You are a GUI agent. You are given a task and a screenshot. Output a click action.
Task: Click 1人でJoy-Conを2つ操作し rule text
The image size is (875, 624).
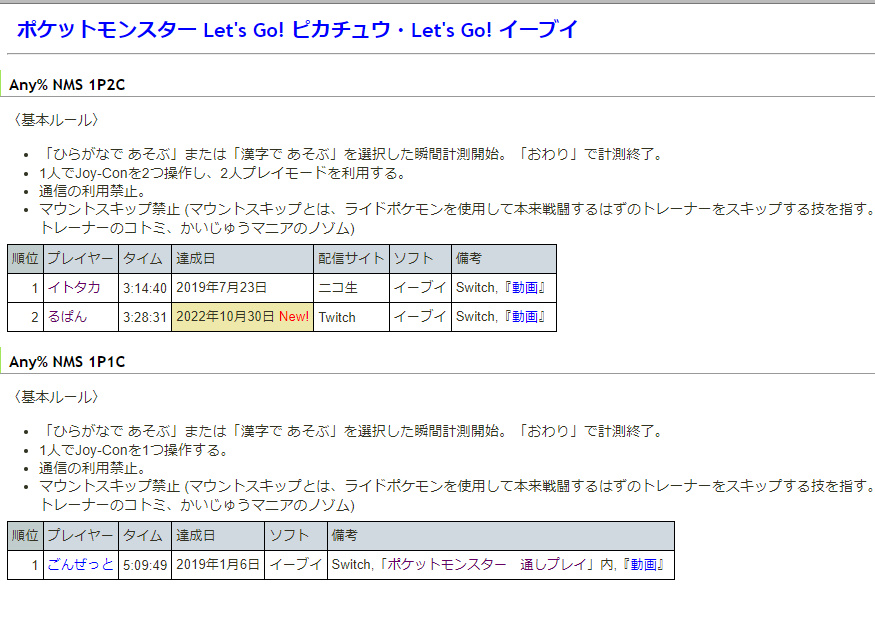pyautogui.click(x=222, y=173)
